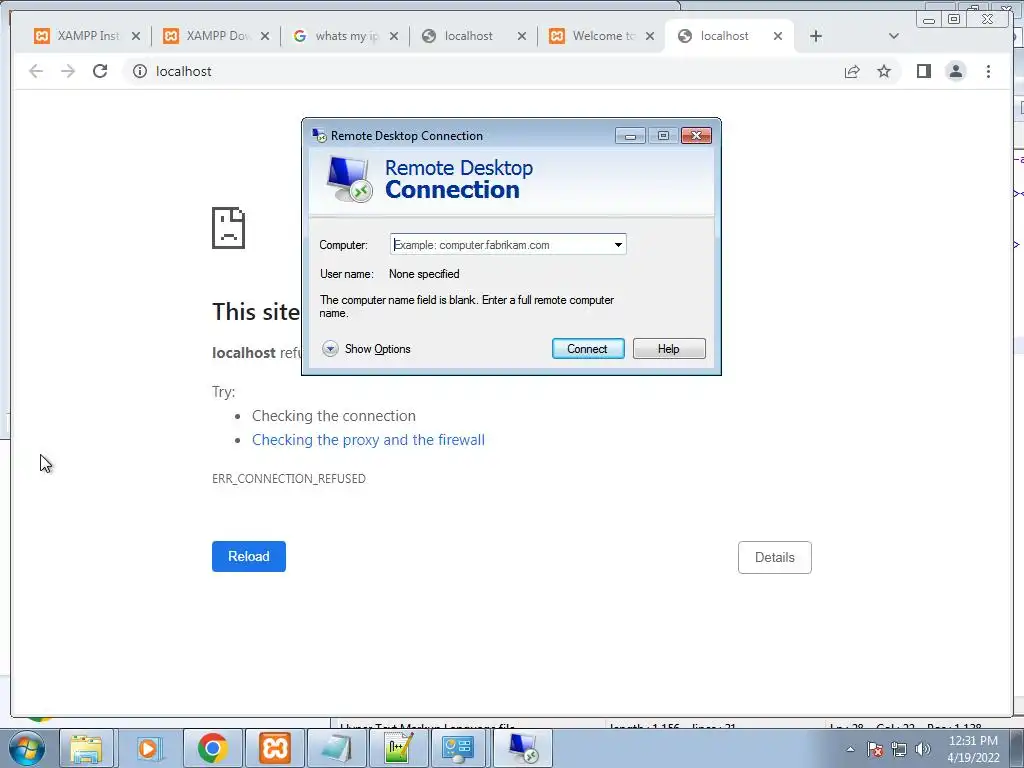View site information icon in address bar

pyautogui.click(x=140, y=71)
